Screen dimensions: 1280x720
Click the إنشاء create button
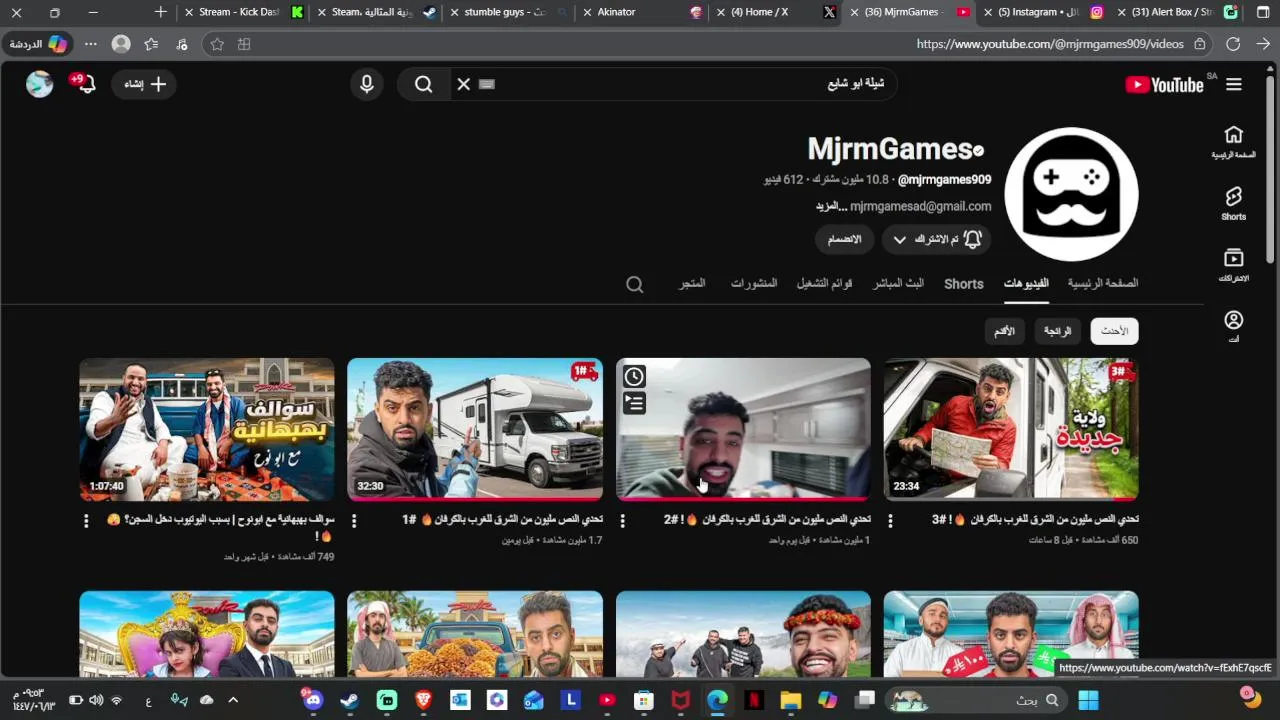(145, 84)
